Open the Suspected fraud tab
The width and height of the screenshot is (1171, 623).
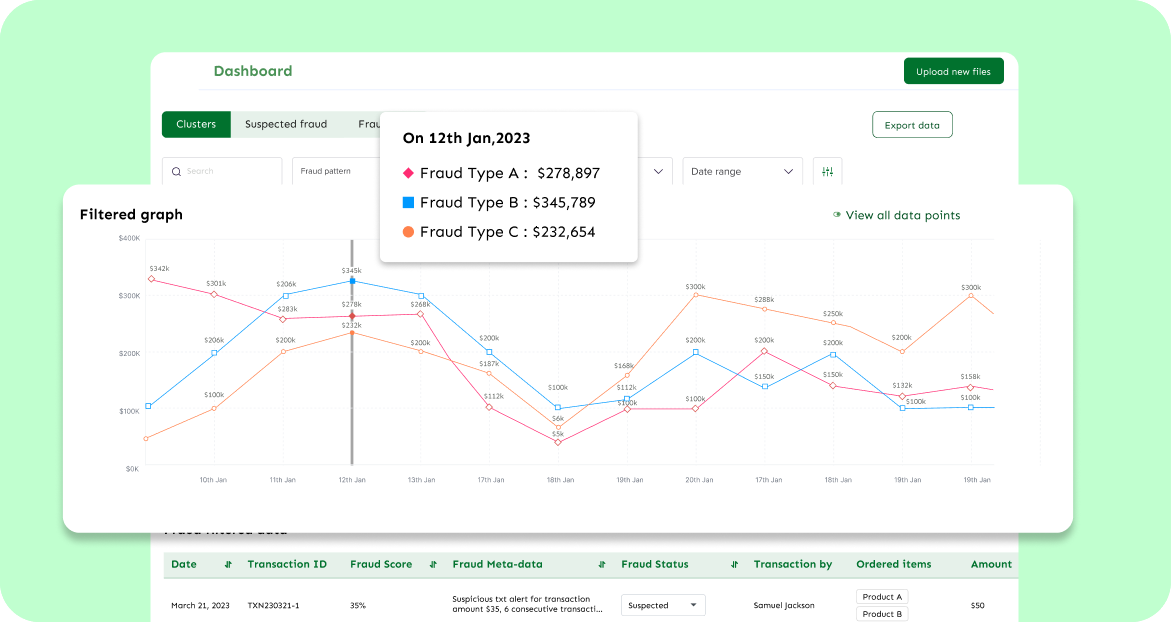pos(286,124)
